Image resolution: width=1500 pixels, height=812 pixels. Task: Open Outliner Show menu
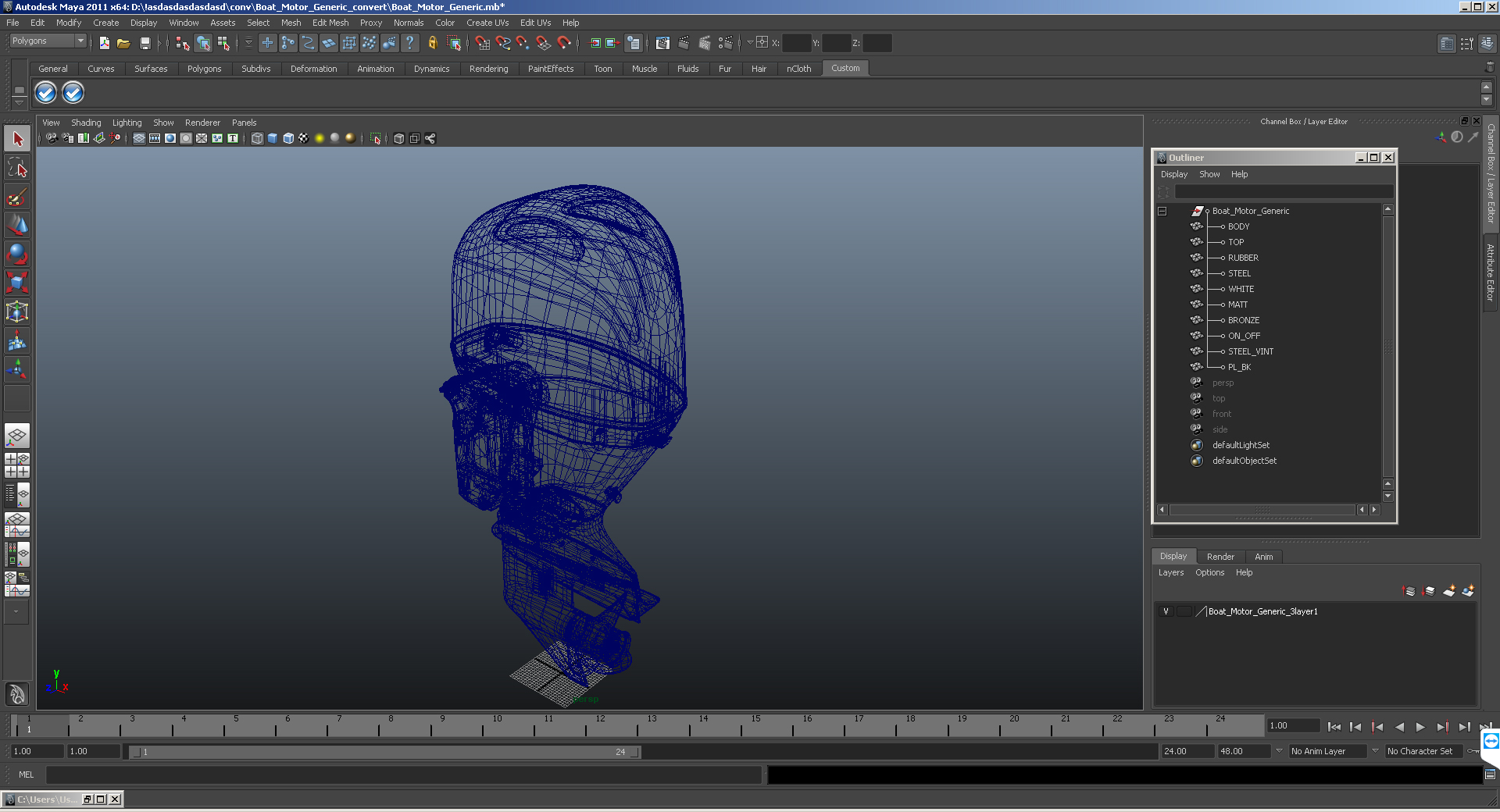pos(1209,174)
